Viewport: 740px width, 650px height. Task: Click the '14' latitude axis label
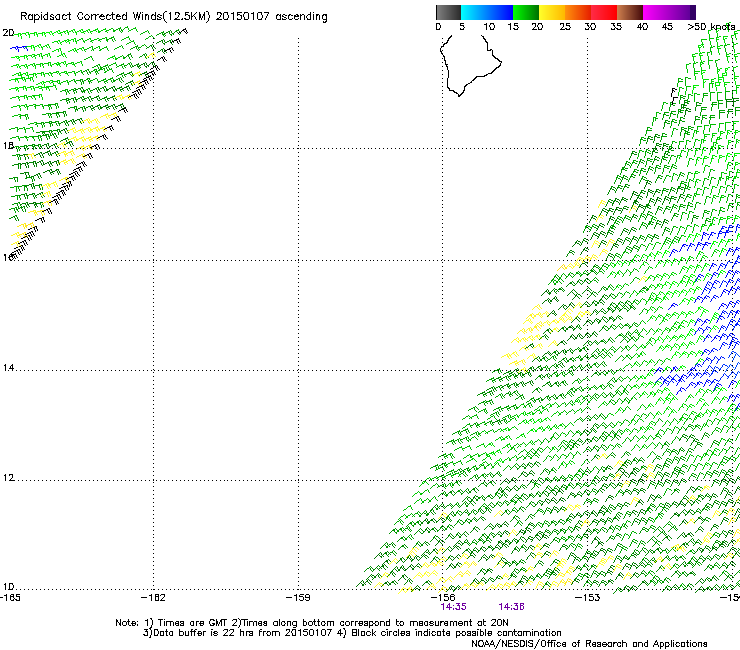pos(8,368)
